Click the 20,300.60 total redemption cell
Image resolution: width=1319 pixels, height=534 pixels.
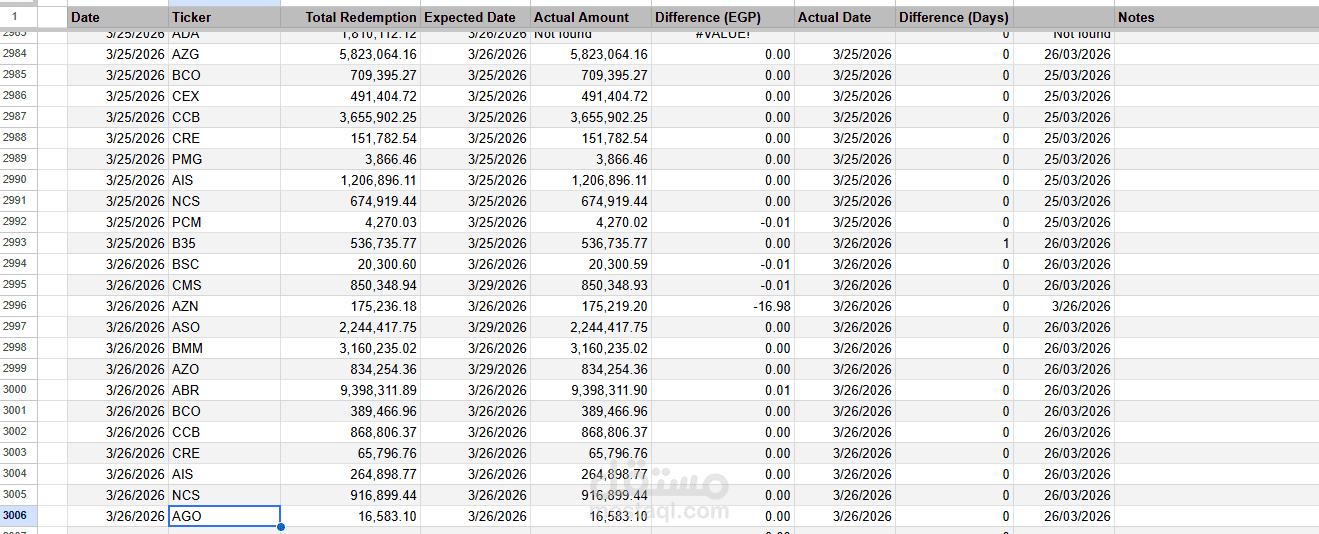350,264
